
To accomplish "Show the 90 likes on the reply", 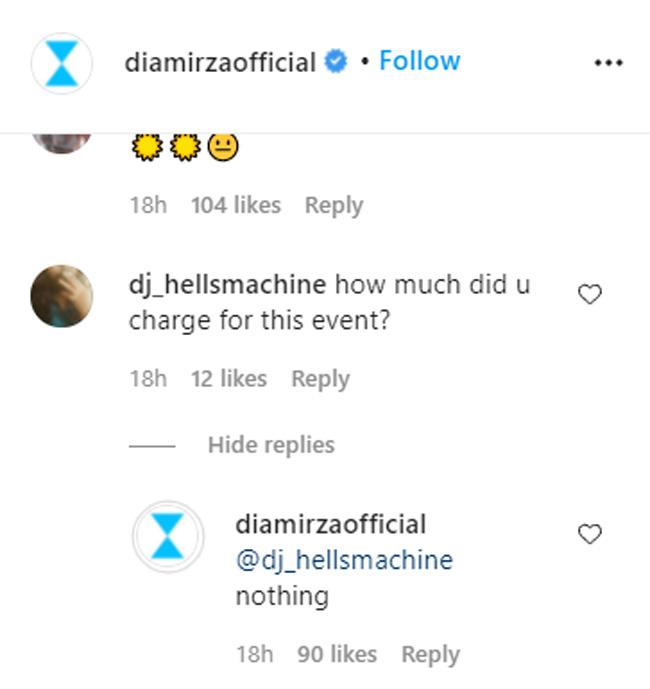I will (337, 654).
